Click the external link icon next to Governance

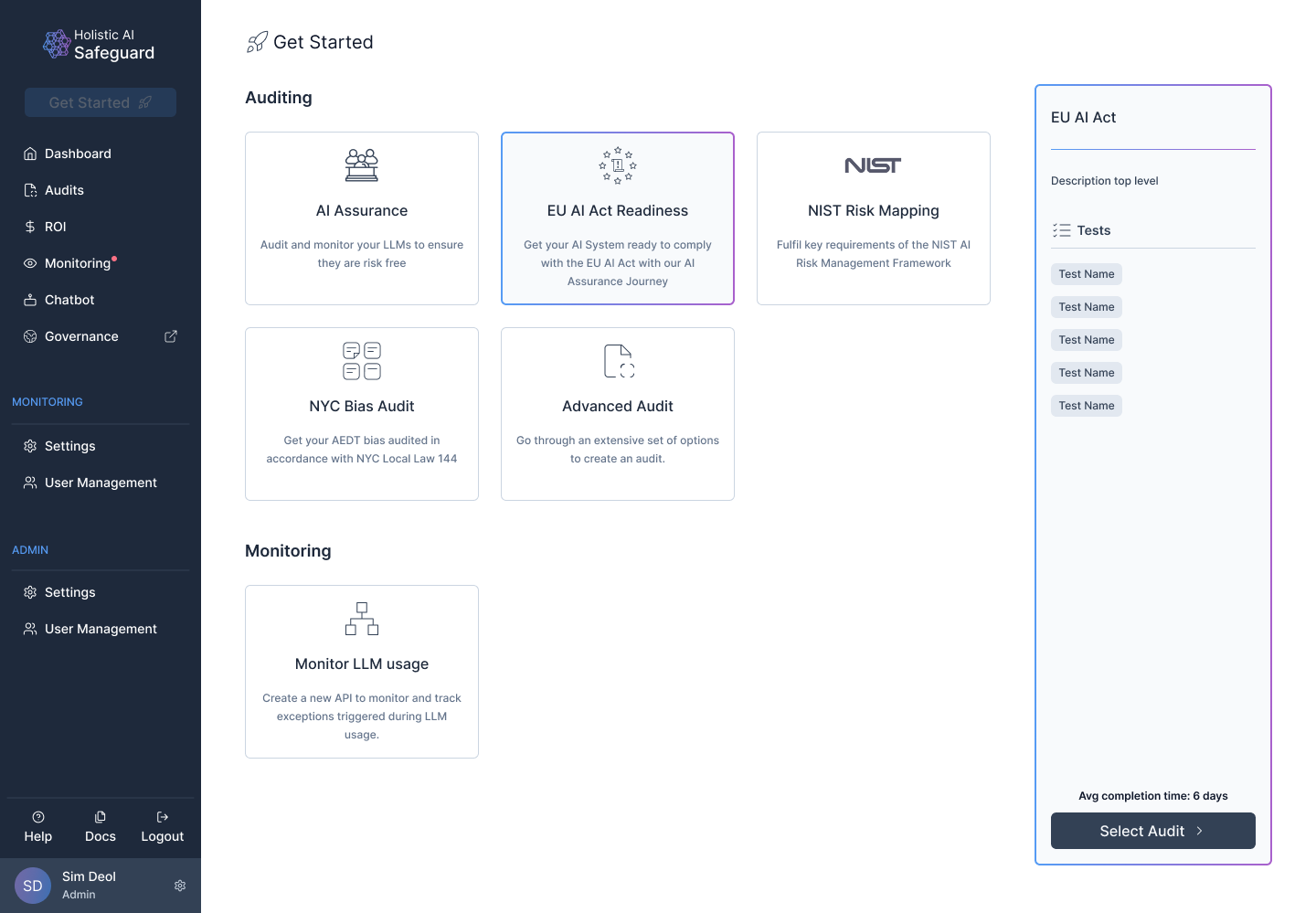pyautogui.click(x=171, y=336)
